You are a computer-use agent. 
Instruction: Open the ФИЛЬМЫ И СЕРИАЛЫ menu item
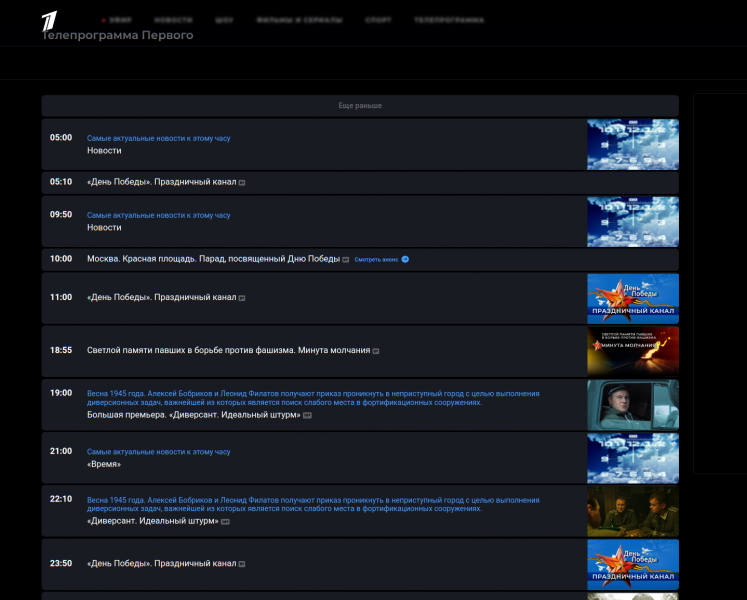click(x=299, y=20)
